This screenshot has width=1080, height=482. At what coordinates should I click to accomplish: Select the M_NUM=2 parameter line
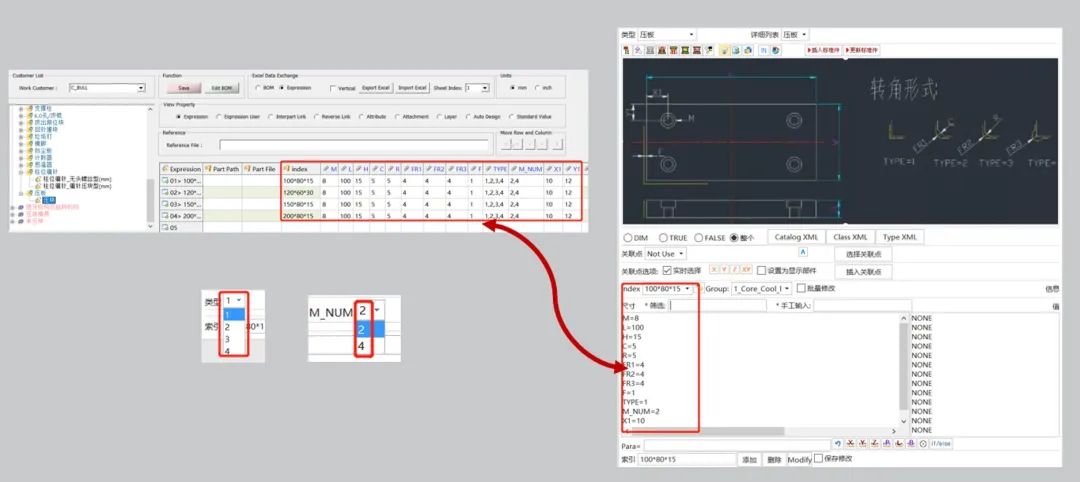641,411
